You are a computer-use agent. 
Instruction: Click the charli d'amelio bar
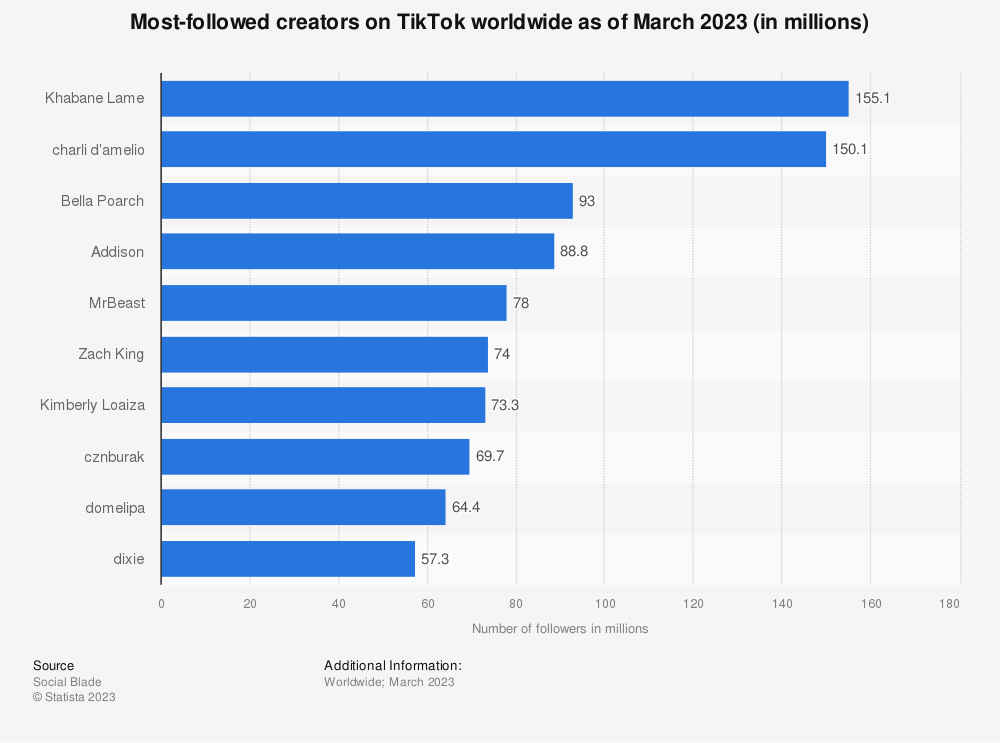tap(494, 150)
